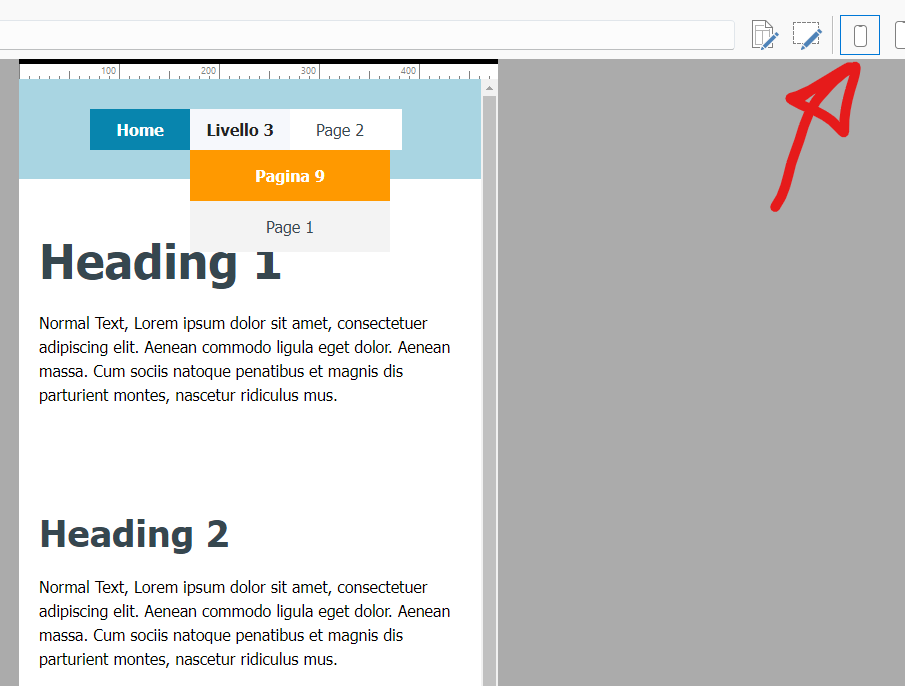Click the vertical scrollbar of the preview

coord(489,391)
